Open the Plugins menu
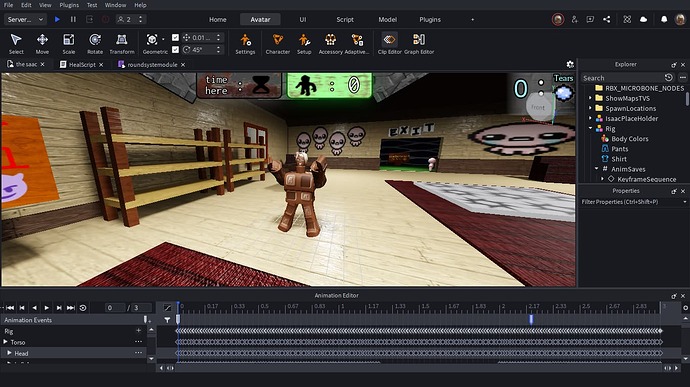The height and width of the screenshot is (387, 690). point(69,5)
